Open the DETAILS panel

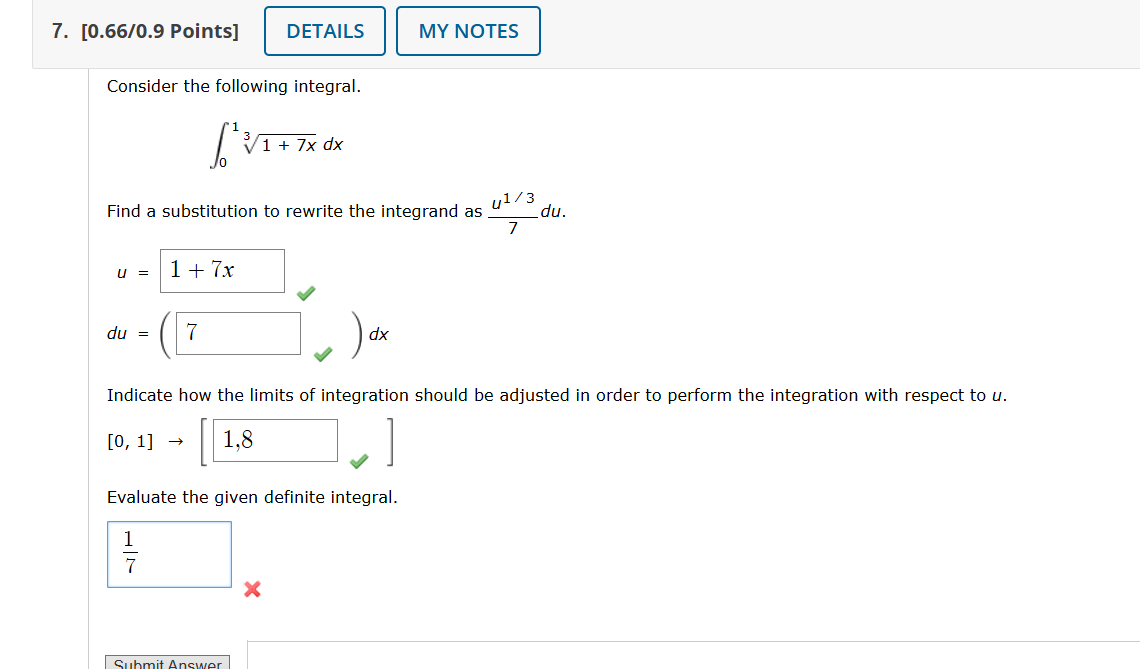(324, 30)
